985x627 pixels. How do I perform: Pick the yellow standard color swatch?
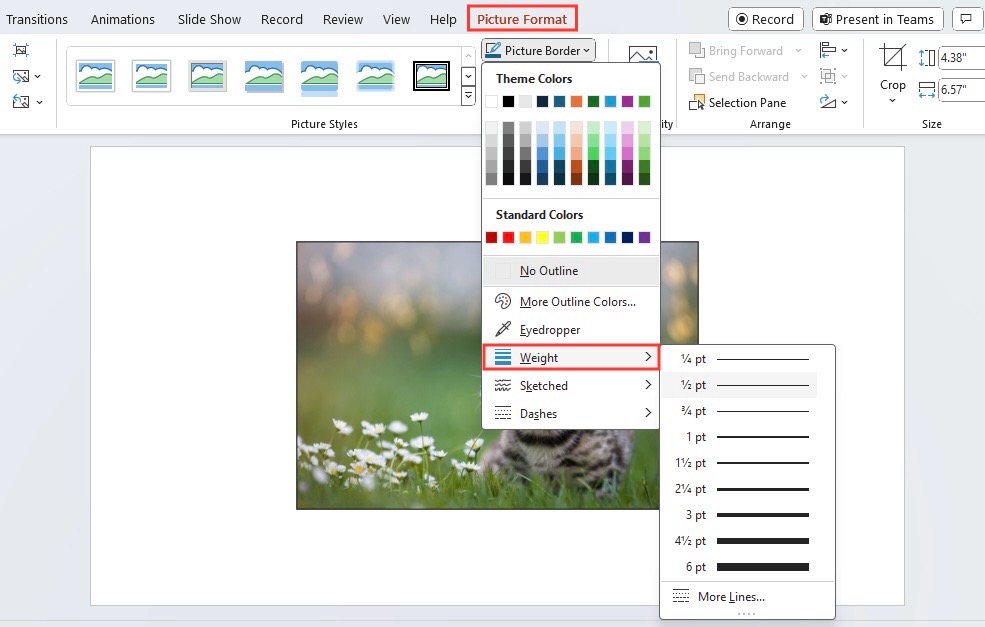tap(542, 237)
